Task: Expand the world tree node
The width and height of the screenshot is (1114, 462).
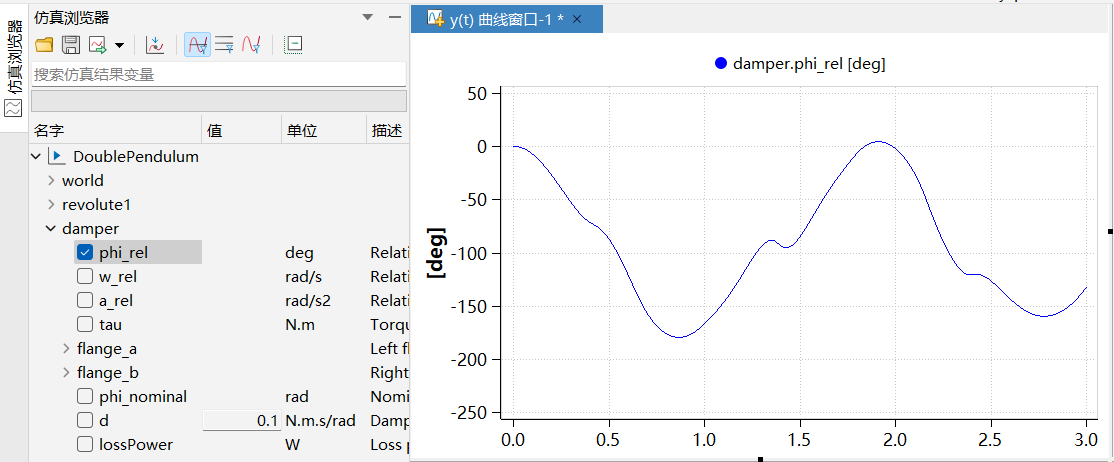Action: point(51,181)
